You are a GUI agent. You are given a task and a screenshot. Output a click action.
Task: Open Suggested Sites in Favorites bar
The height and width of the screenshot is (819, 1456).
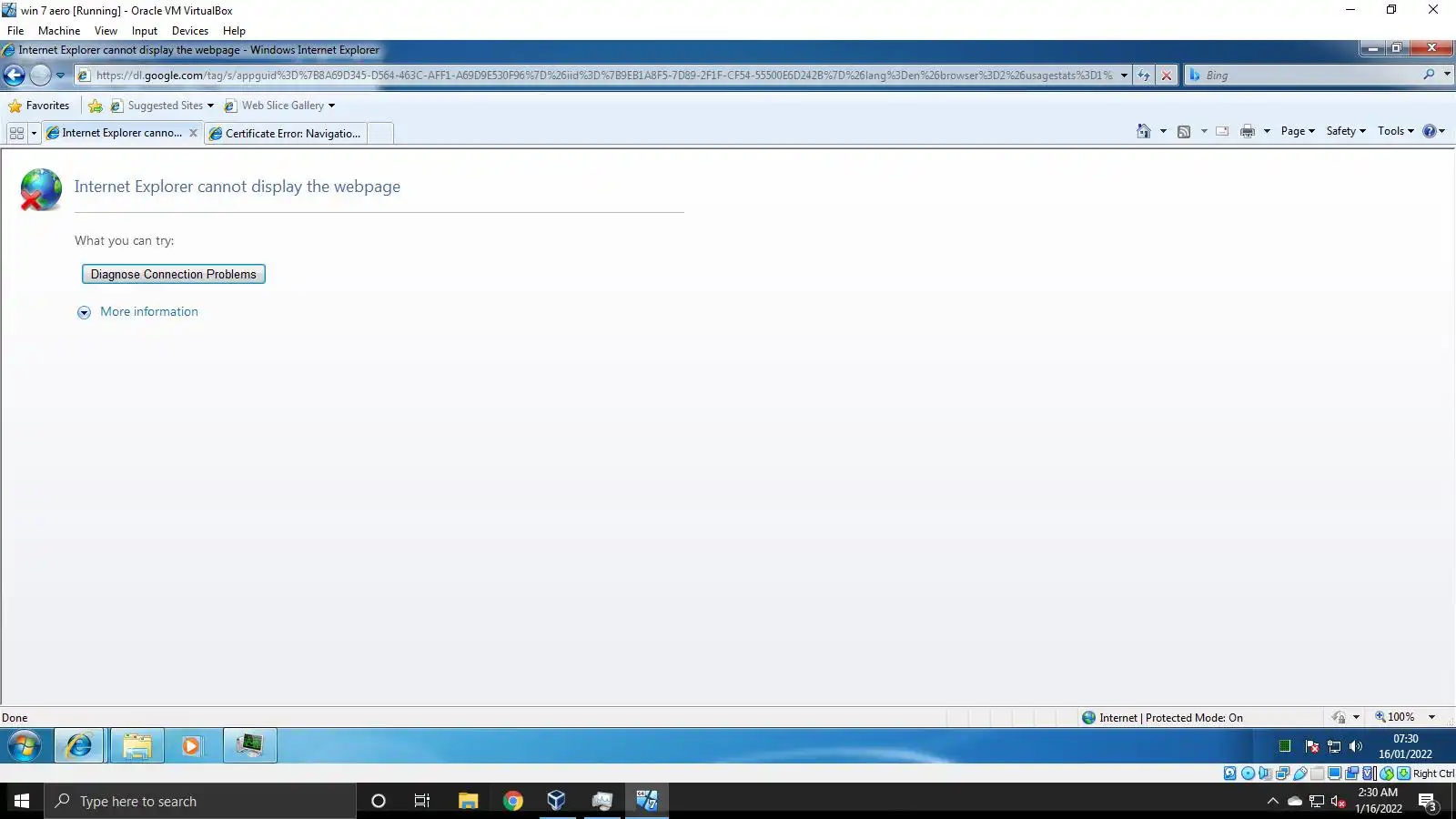pos(162,106)
